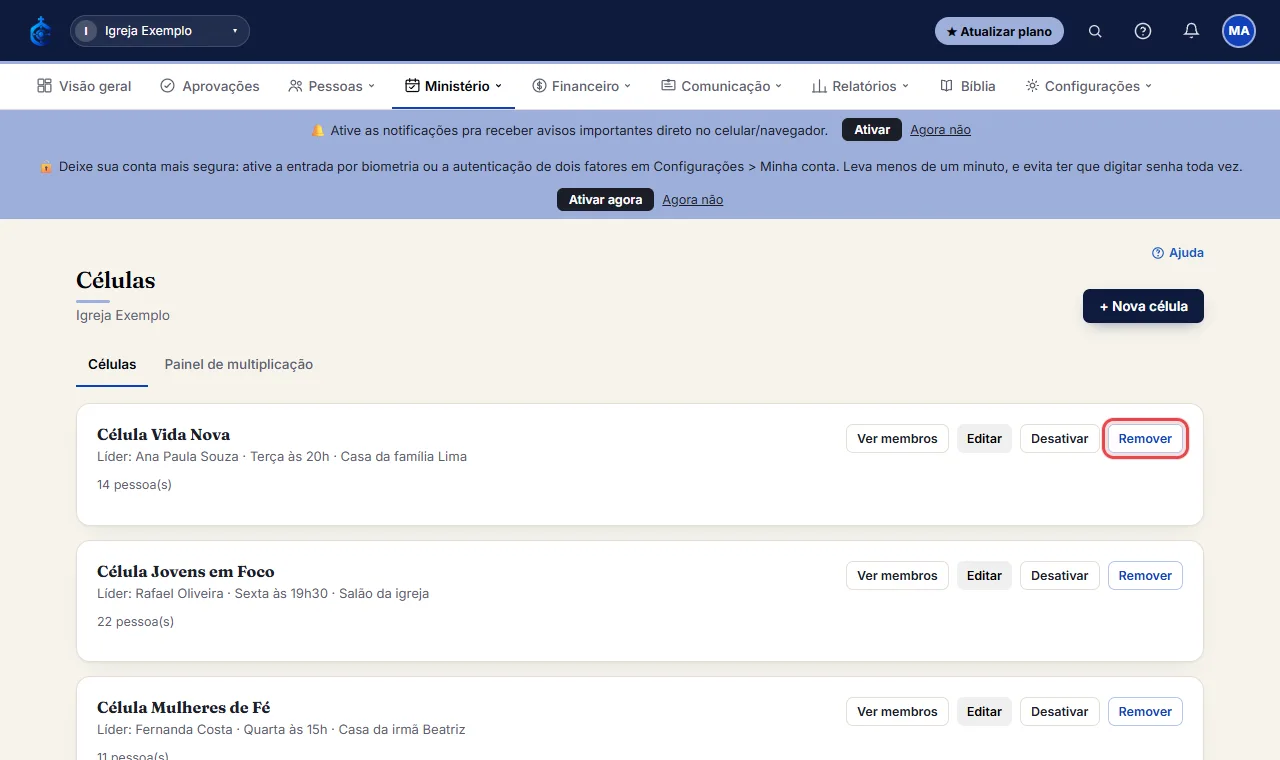The image size is (1280, 760).
Task: Expand the Configurações menu
Action: pos(1088,86)
